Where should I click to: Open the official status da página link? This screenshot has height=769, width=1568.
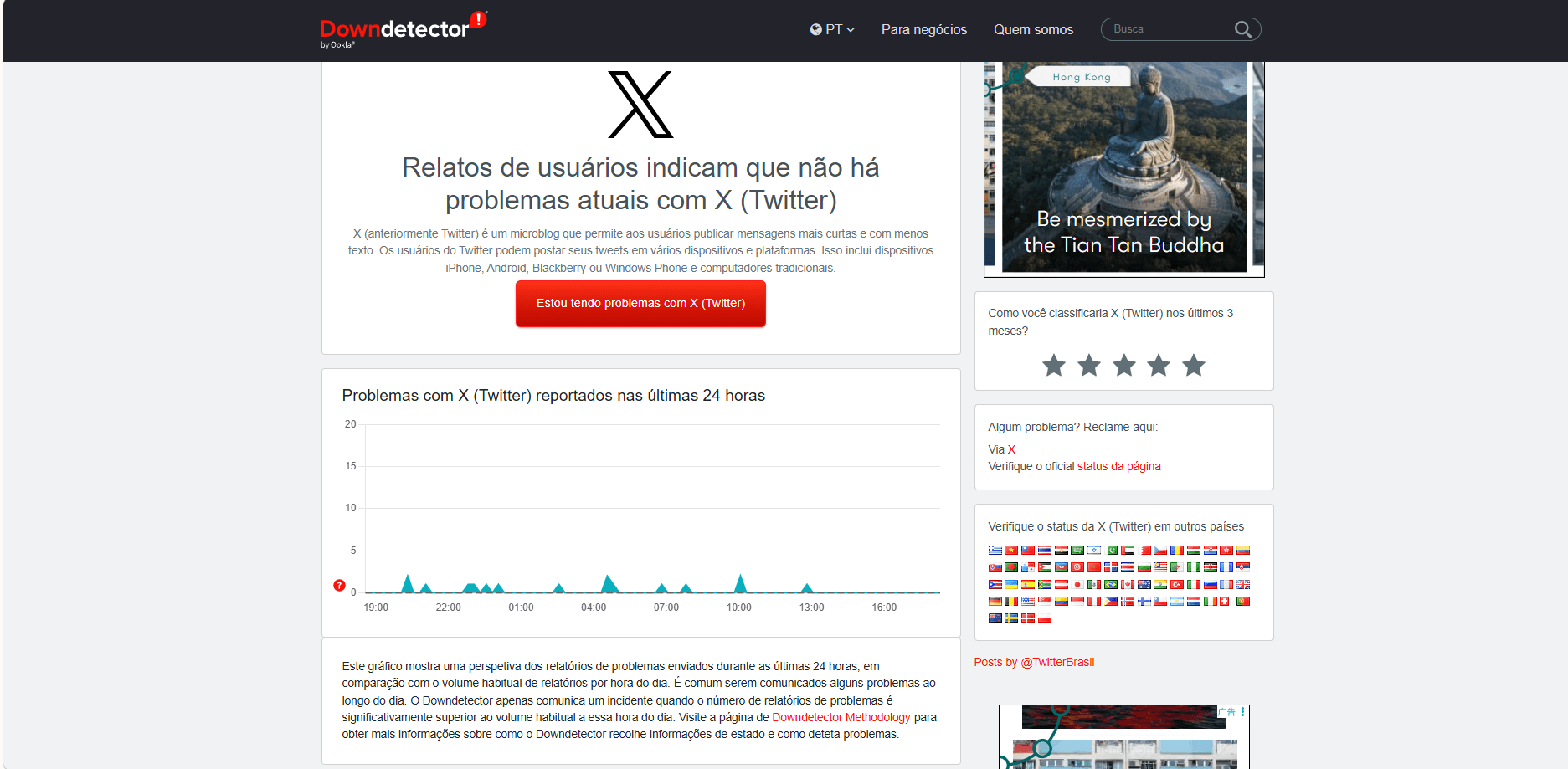click(x=1119, y=466)
